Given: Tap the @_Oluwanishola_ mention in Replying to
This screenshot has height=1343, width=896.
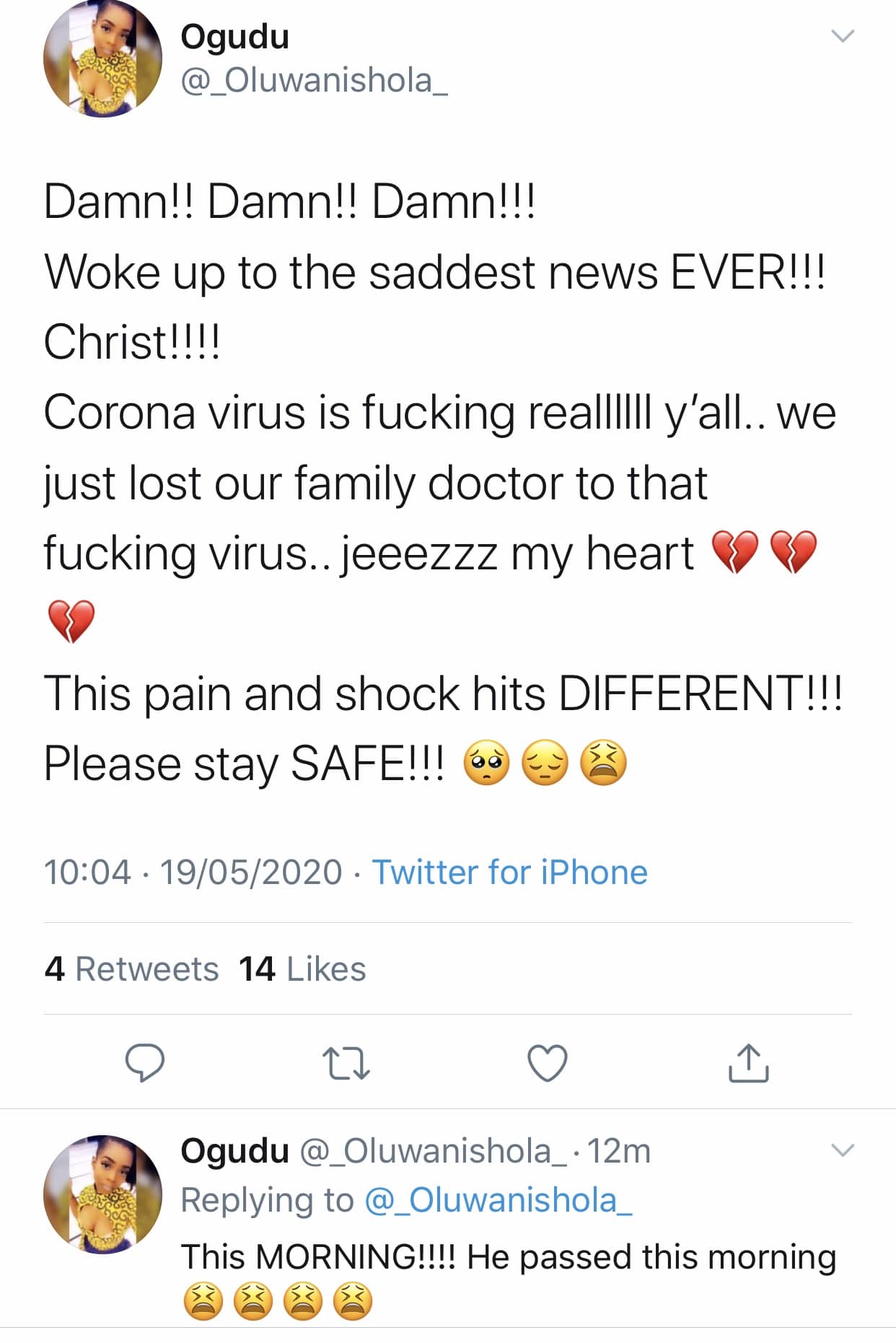Looking at the screenshot, I should click(x=498, y=1200).
